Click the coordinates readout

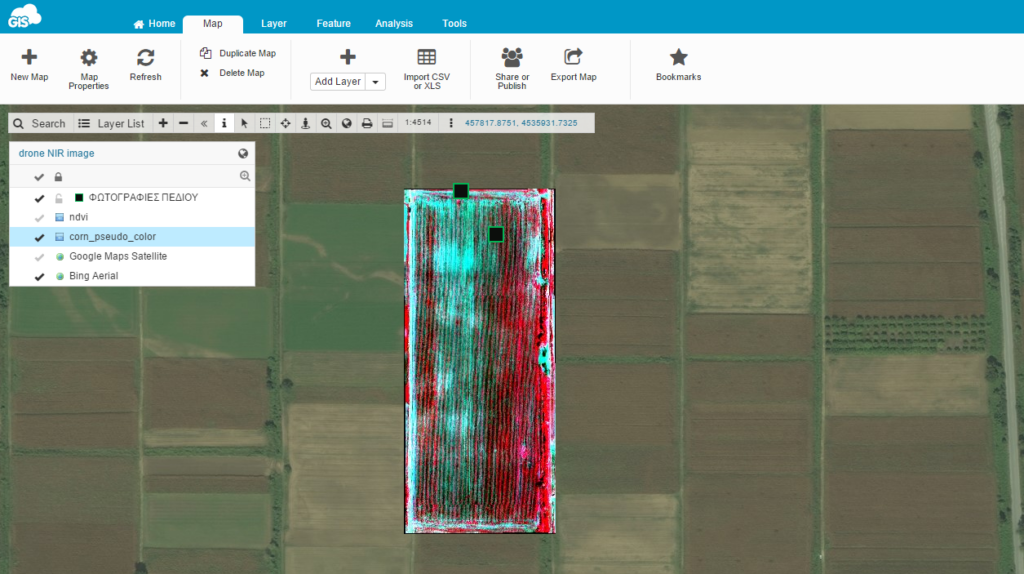point(521,123)
